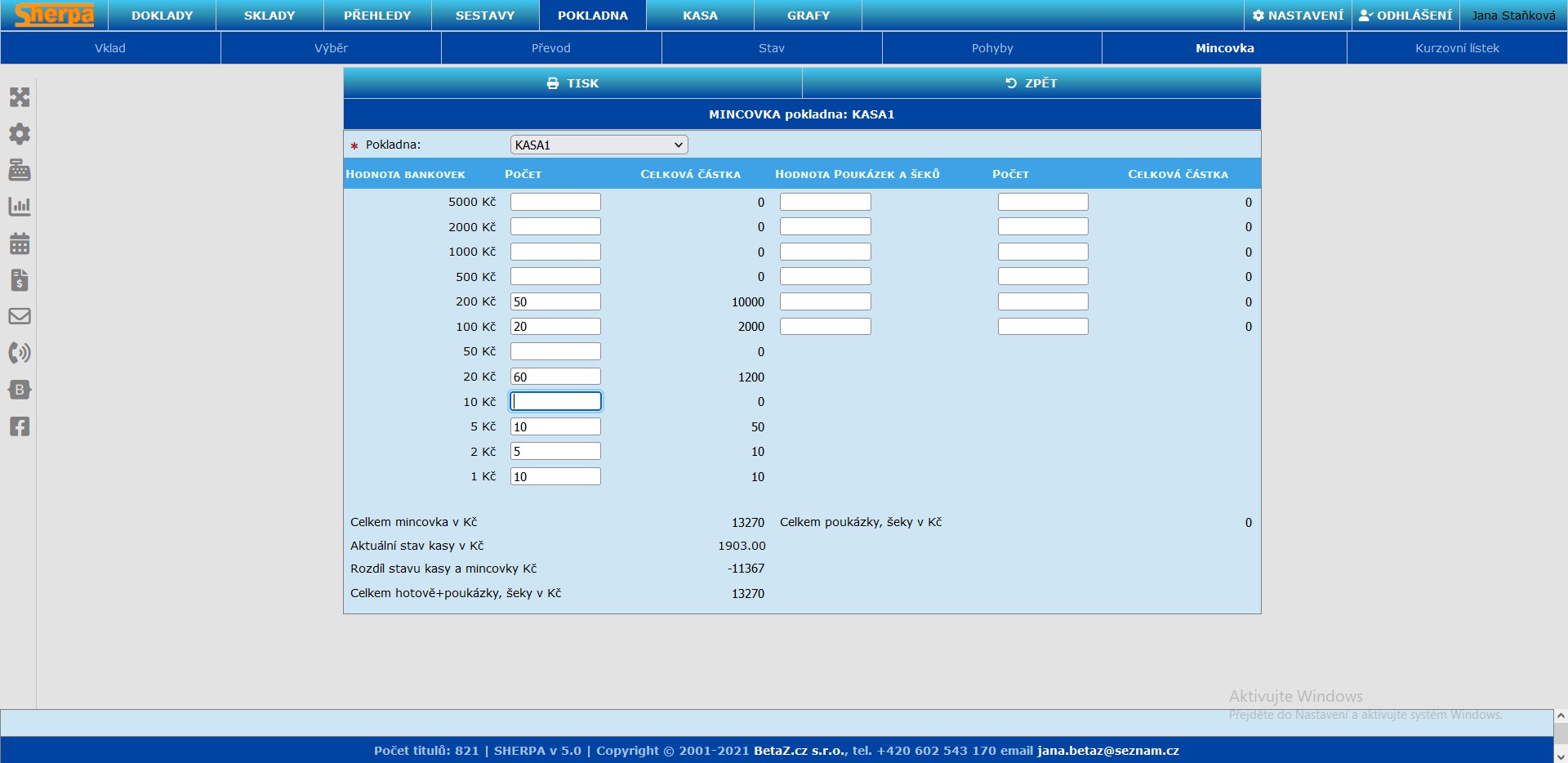Image resolution: width=1568 pixels, height=763 pixels.
Task: Click the jana.betaz@seznam.cz email link
Action: coord(1107,751)
